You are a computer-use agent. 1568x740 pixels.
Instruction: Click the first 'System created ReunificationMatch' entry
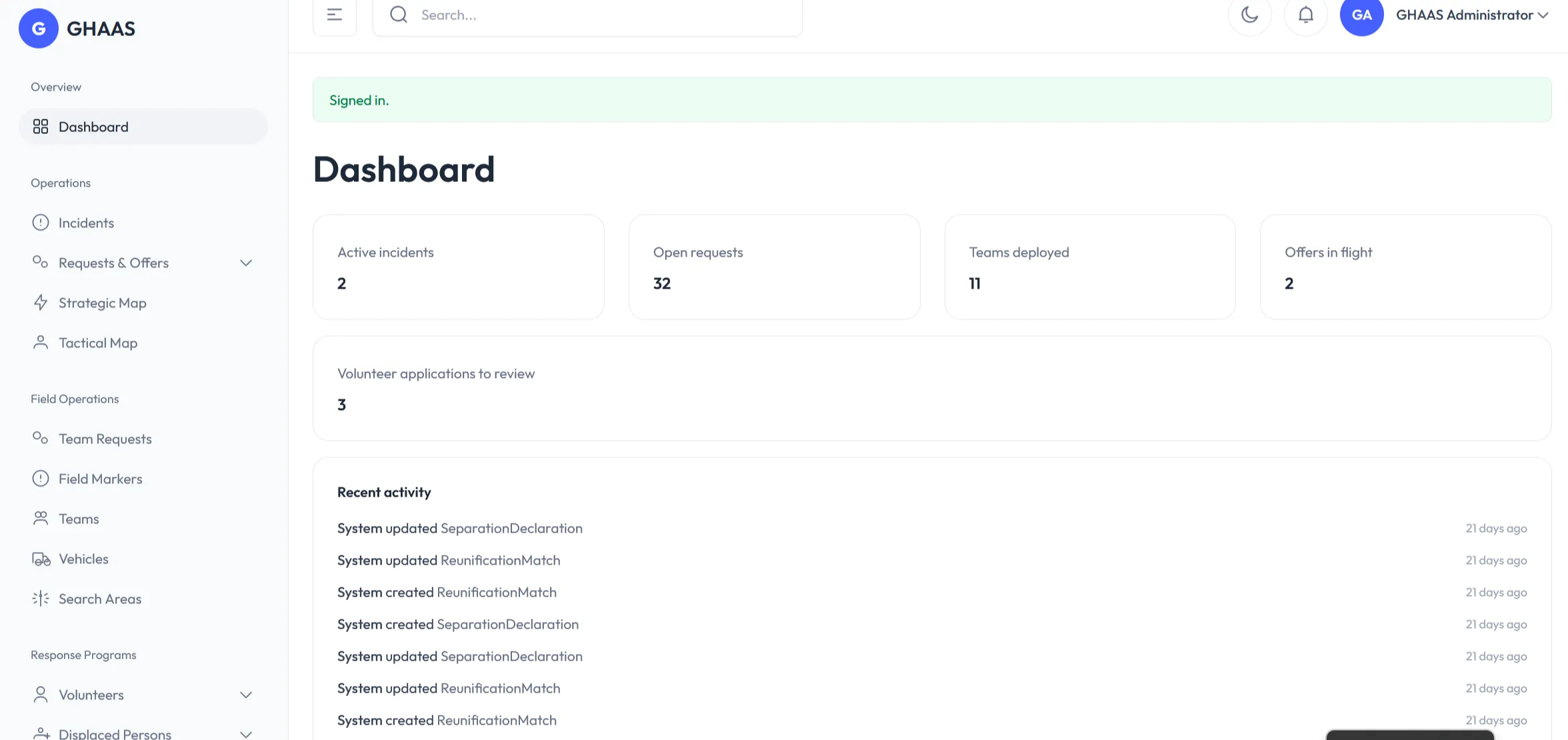tap(447, 592)
